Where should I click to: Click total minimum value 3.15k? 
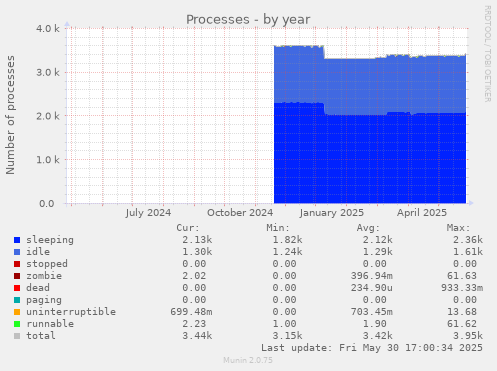287,336
